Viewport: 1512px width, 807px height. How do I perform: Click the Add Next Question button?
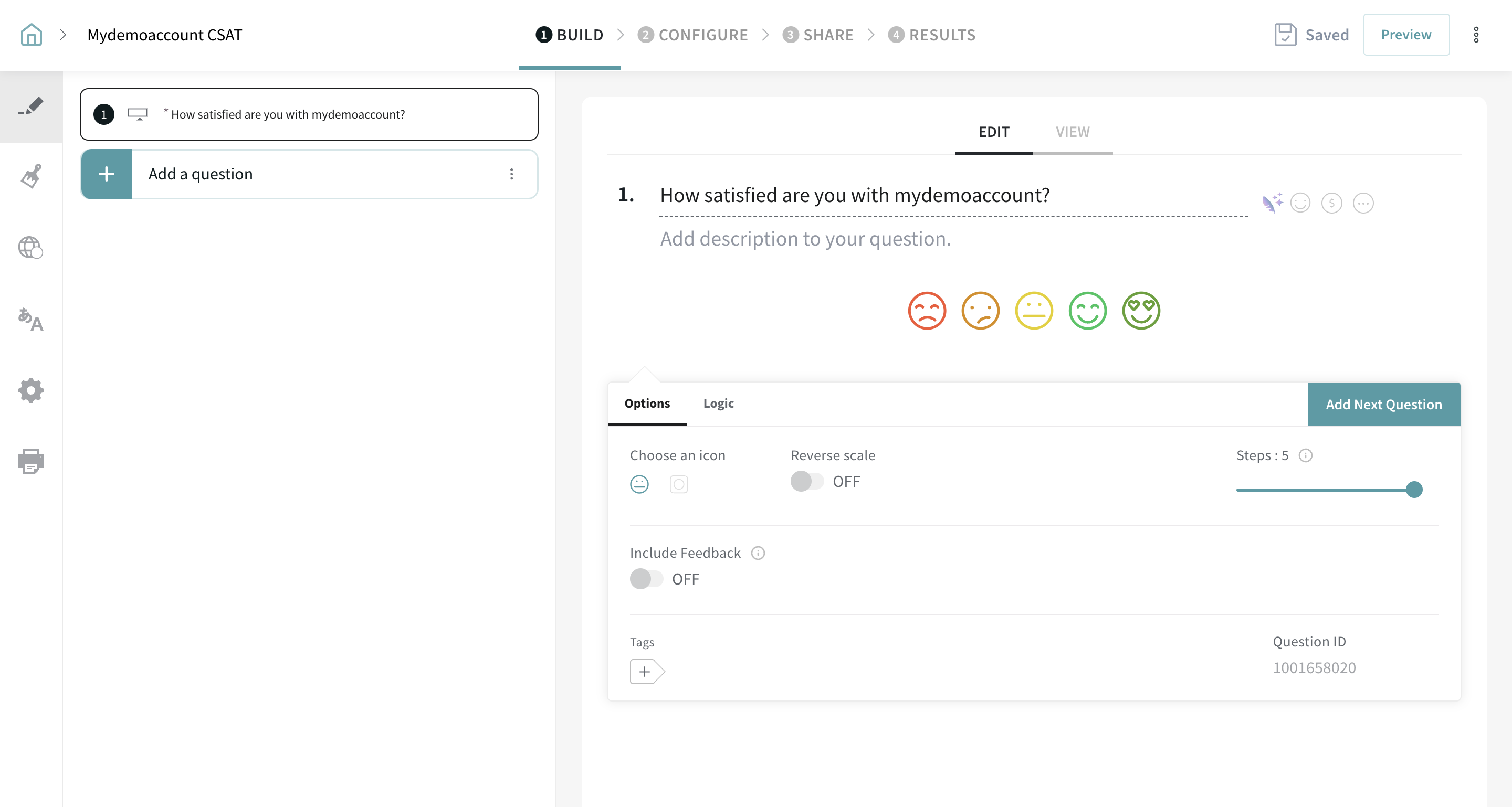tap(1383, 404)
